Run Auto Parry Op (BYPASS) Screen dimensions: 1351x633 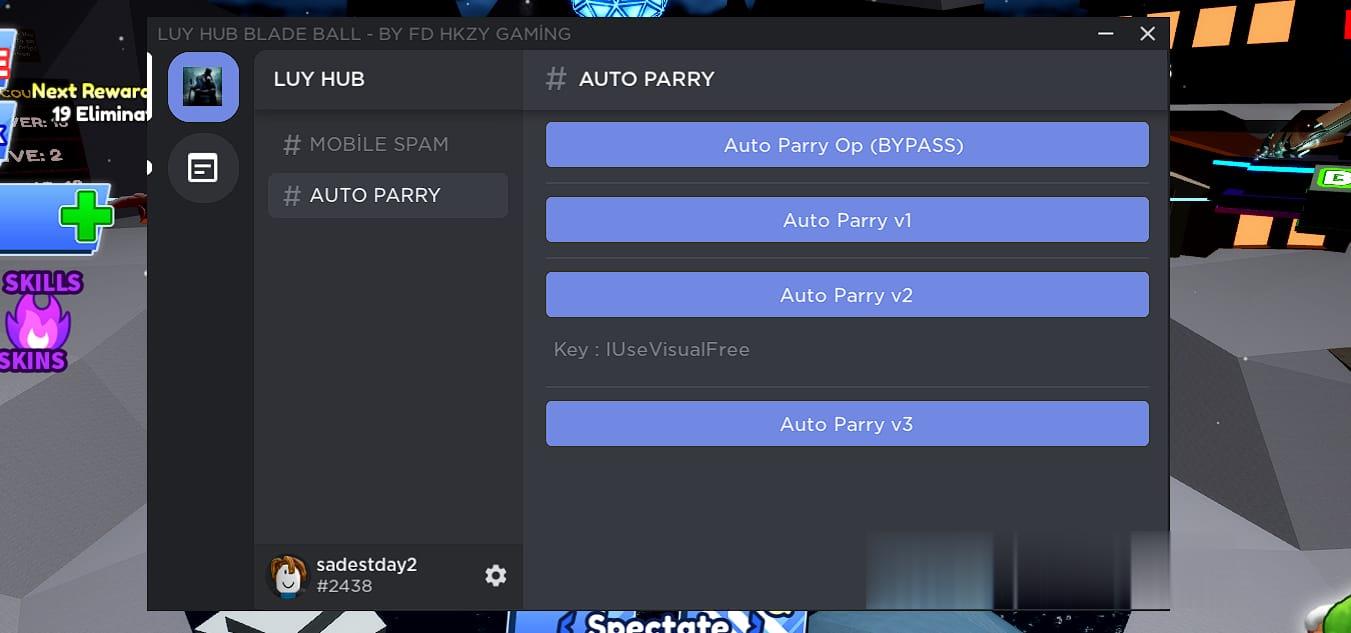[846, 145]
